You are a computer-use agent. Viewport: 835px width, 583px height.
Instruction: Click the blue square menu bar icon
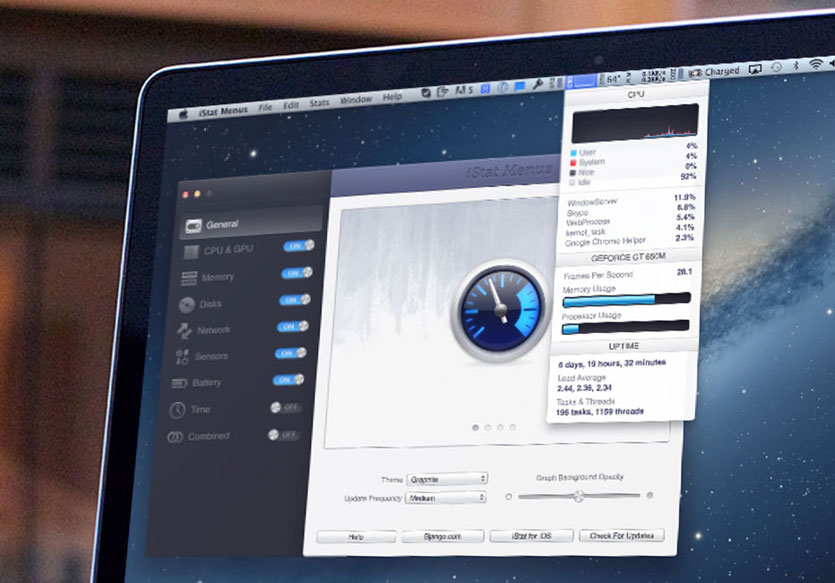tap(485, 88)
